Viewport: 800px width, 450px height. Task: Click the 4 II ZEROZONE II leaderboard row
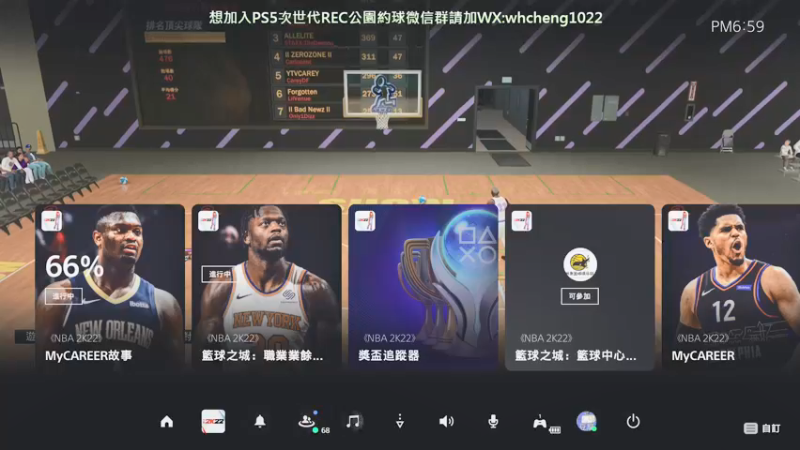pyautogui.click(x=339, y=57)
